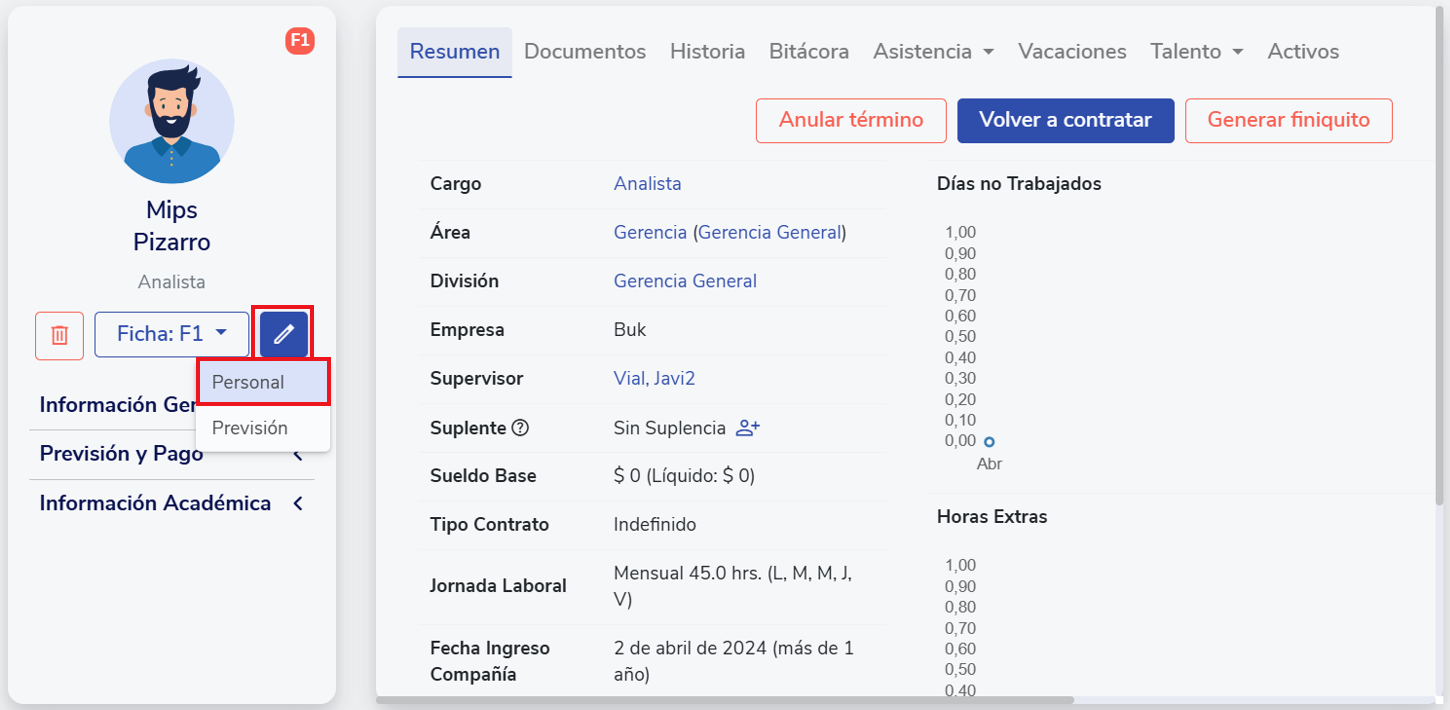The width and height of the screenshot is (1450, 710).
Task: Click the F1 red badge
Action: pyautogui.click(x=300, y=41)
